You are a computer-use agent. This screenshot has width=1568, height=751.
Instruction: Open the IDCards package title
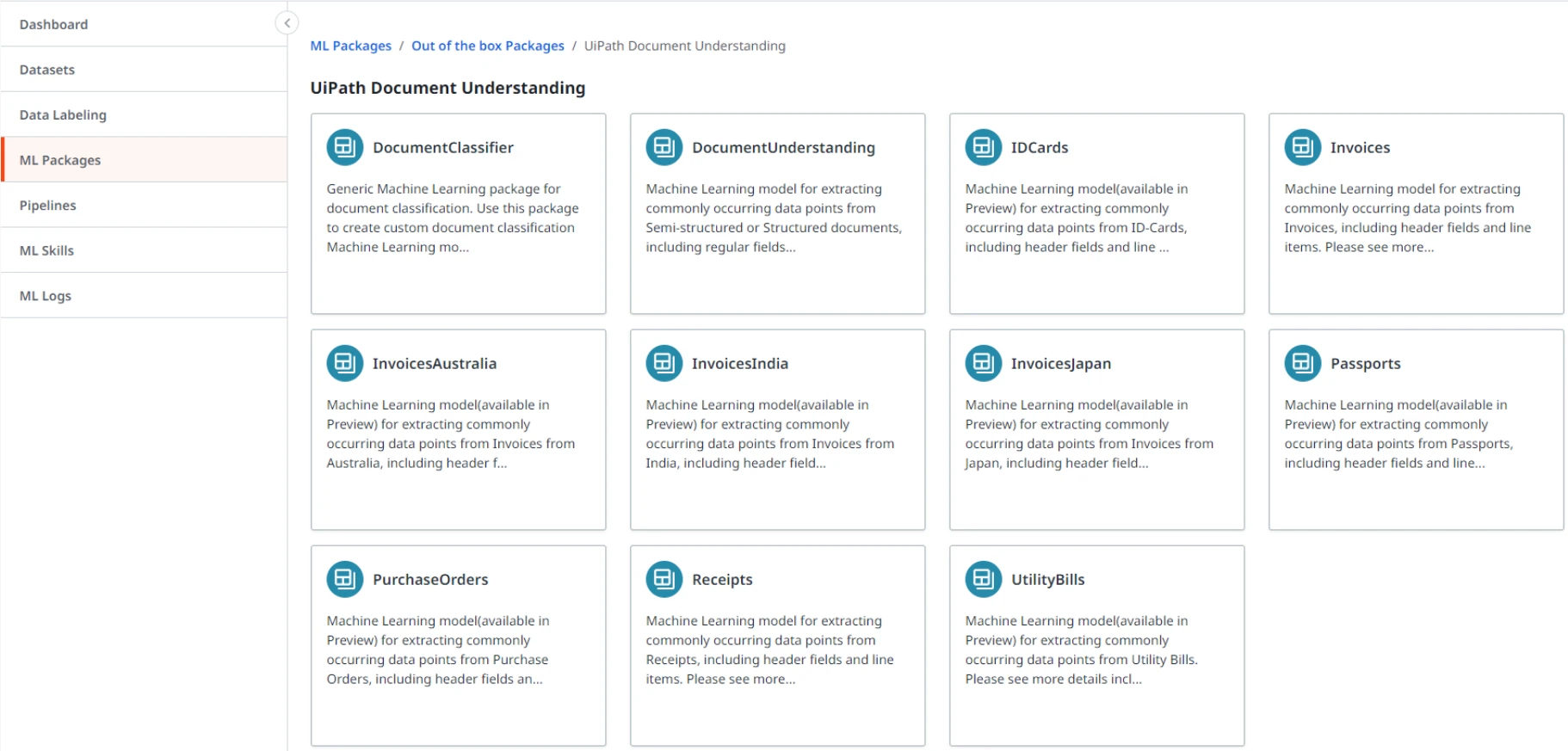click(1040, 147)
